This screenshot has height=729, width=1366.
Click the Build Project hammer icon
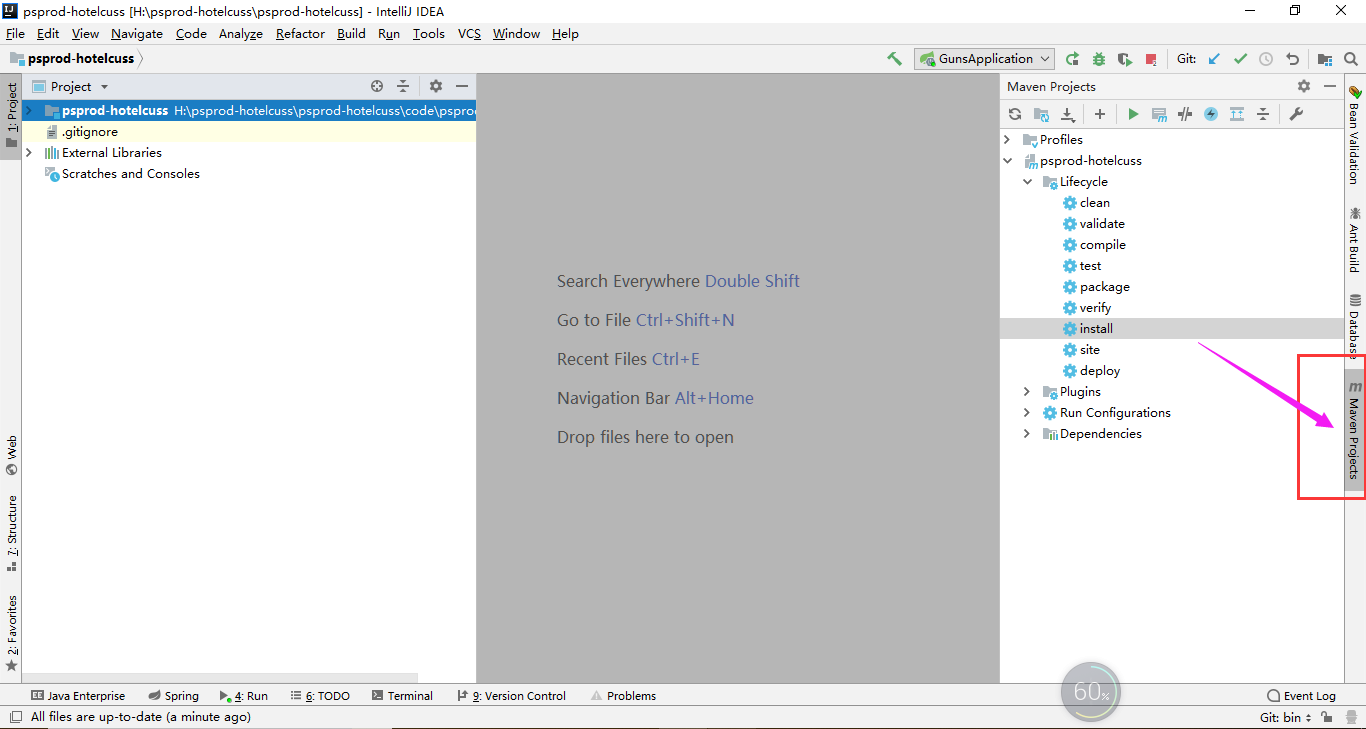coord(894,59)
